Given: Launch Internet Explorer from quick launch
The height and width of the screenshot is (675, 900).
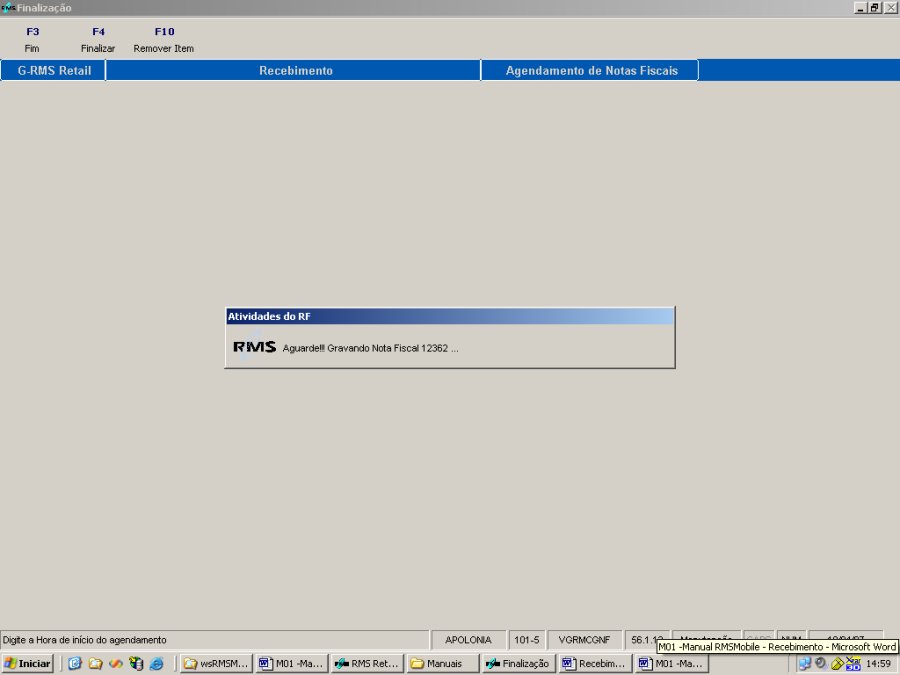Looking at the screenshot, I should [x=156, y=664].
